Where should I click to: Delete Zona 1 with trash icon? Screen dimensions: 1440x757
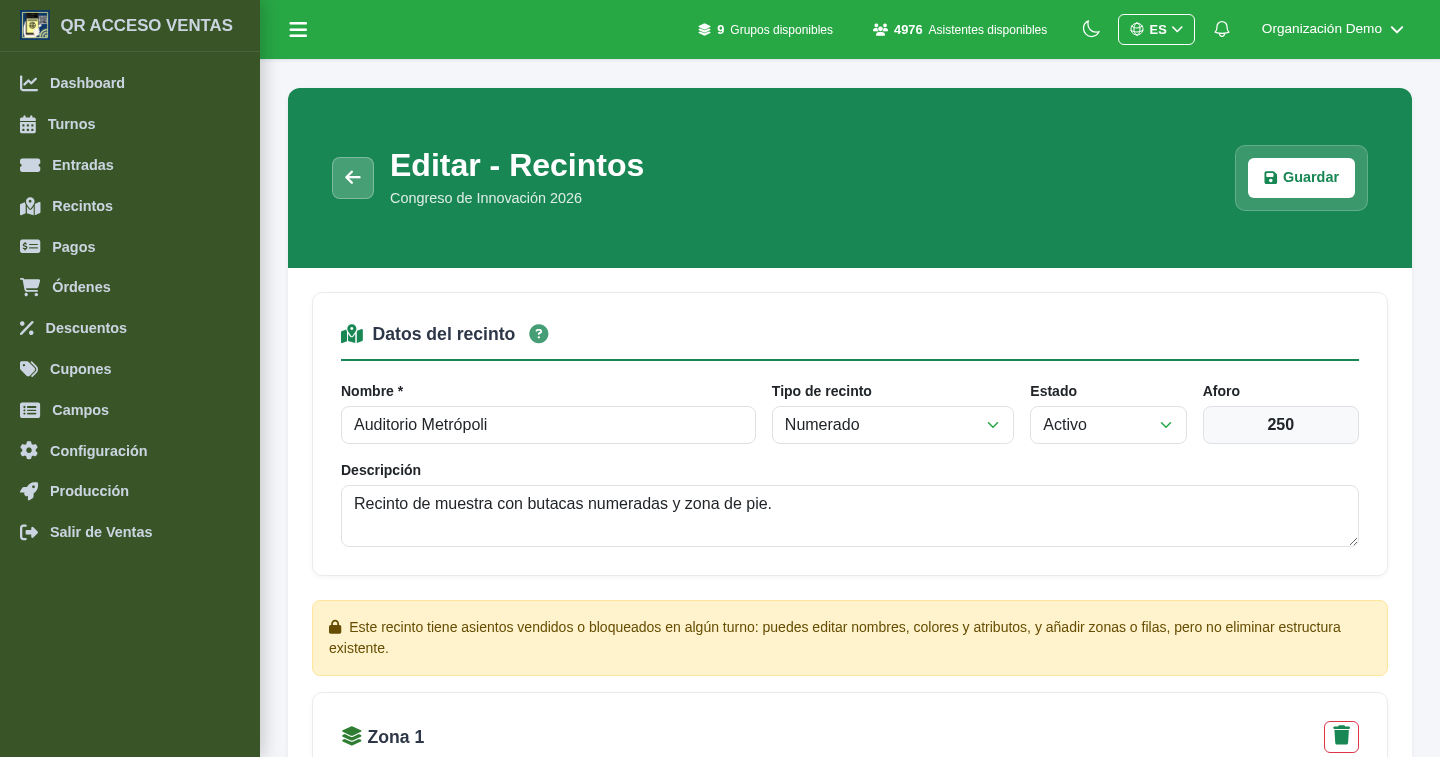[x=1341, y=737]
